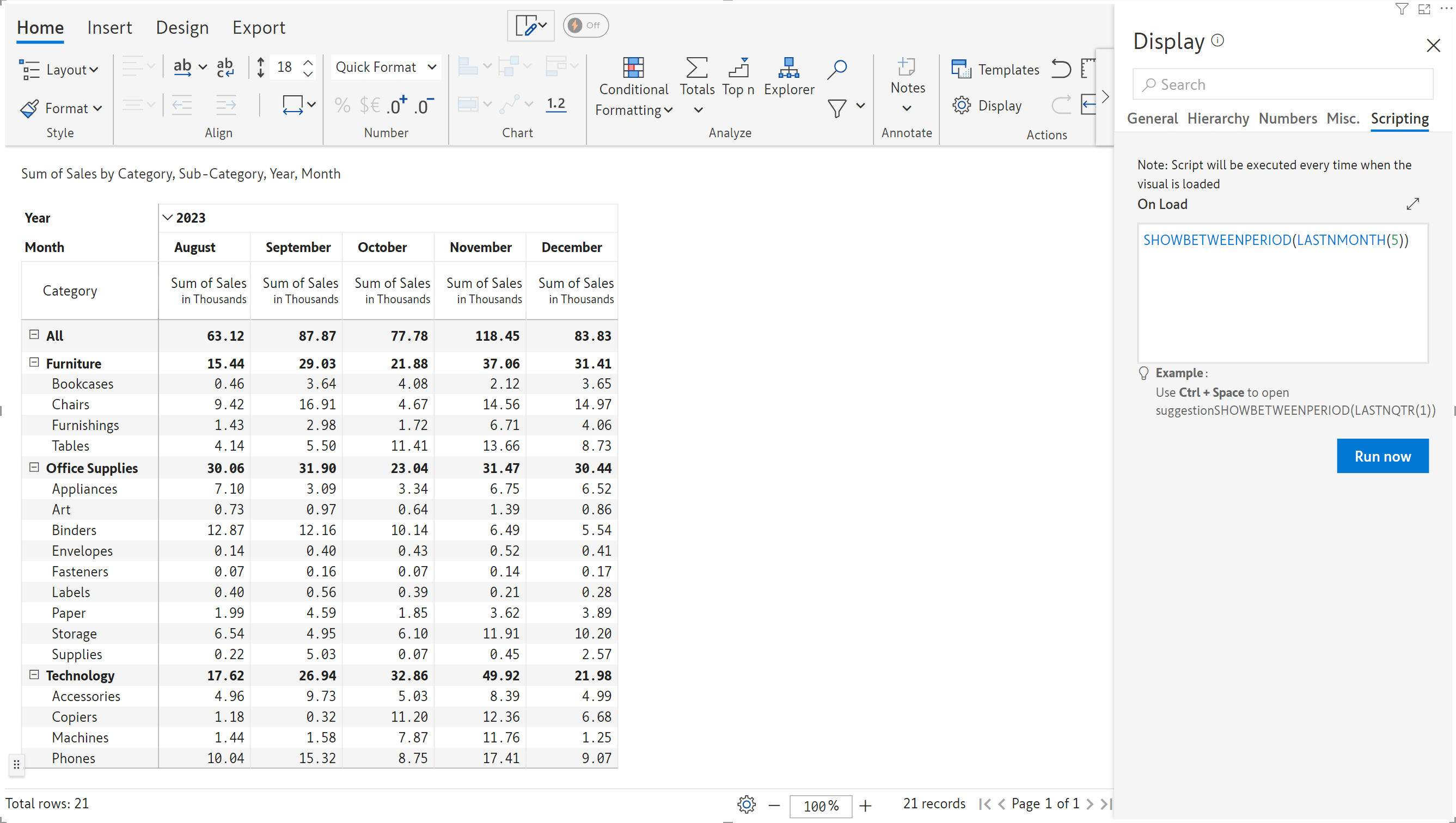The height and width of the screenshot is (823, 1456).
Task: Click the Top n ranking icon
Action: (x=738, y=68)
